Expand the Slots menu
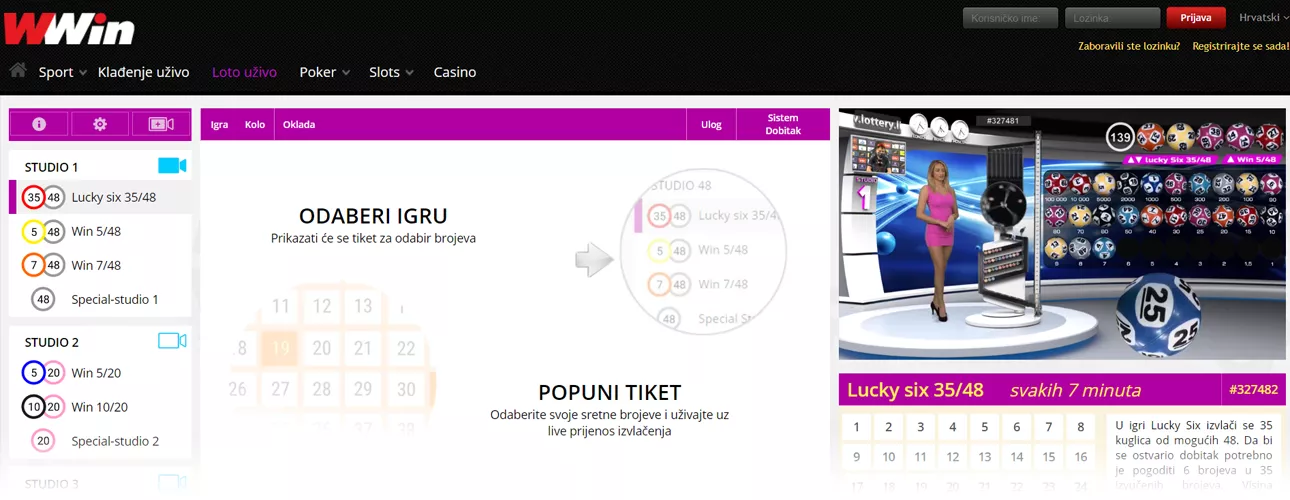The height and width of the screenshot is (500, 1290). click(391, 72)
